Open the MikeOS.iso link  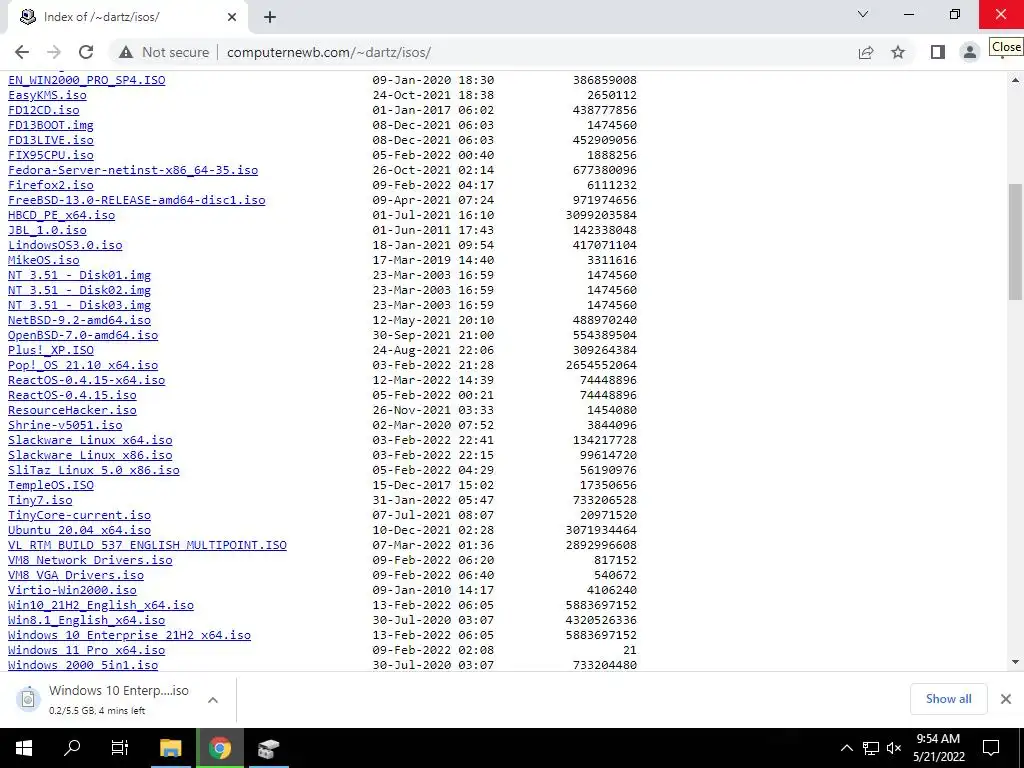click(x=43, y=260)
